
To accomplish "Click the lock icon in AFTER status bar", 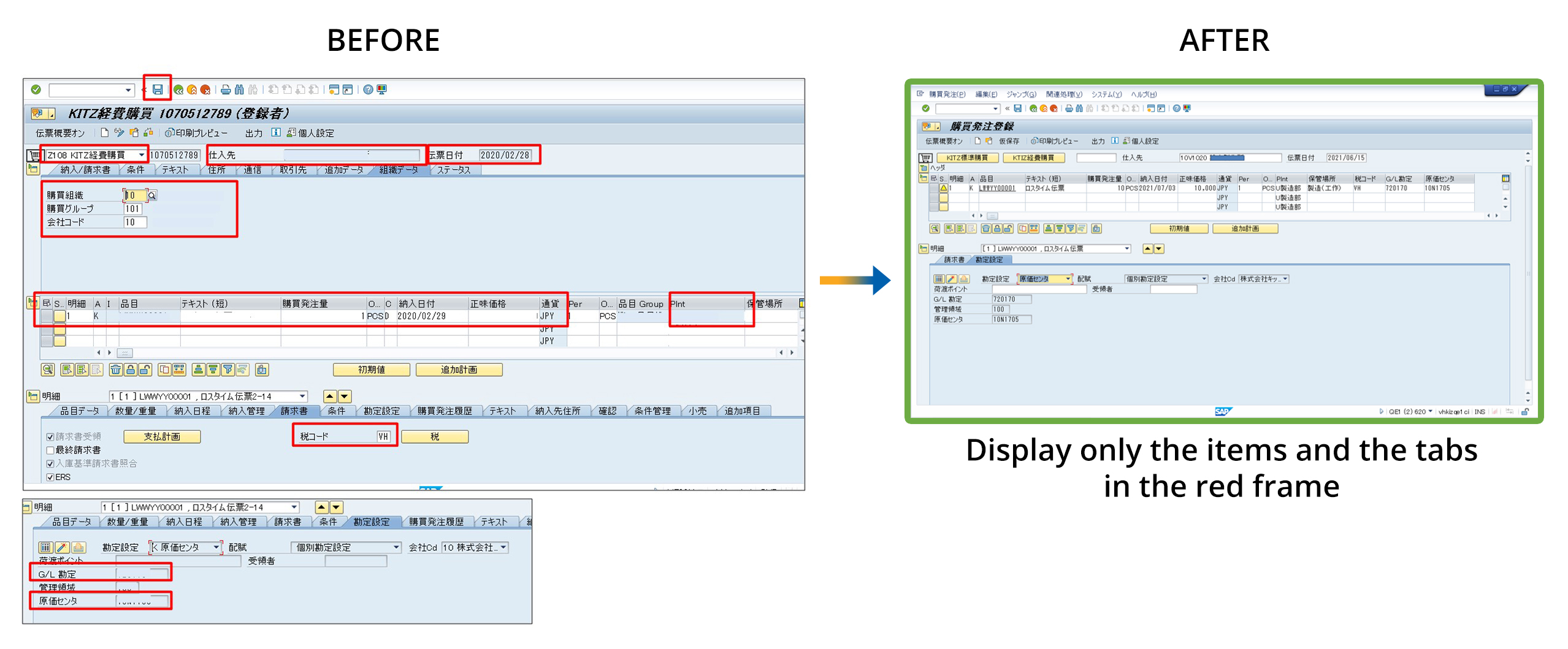I will point(1524,412).
